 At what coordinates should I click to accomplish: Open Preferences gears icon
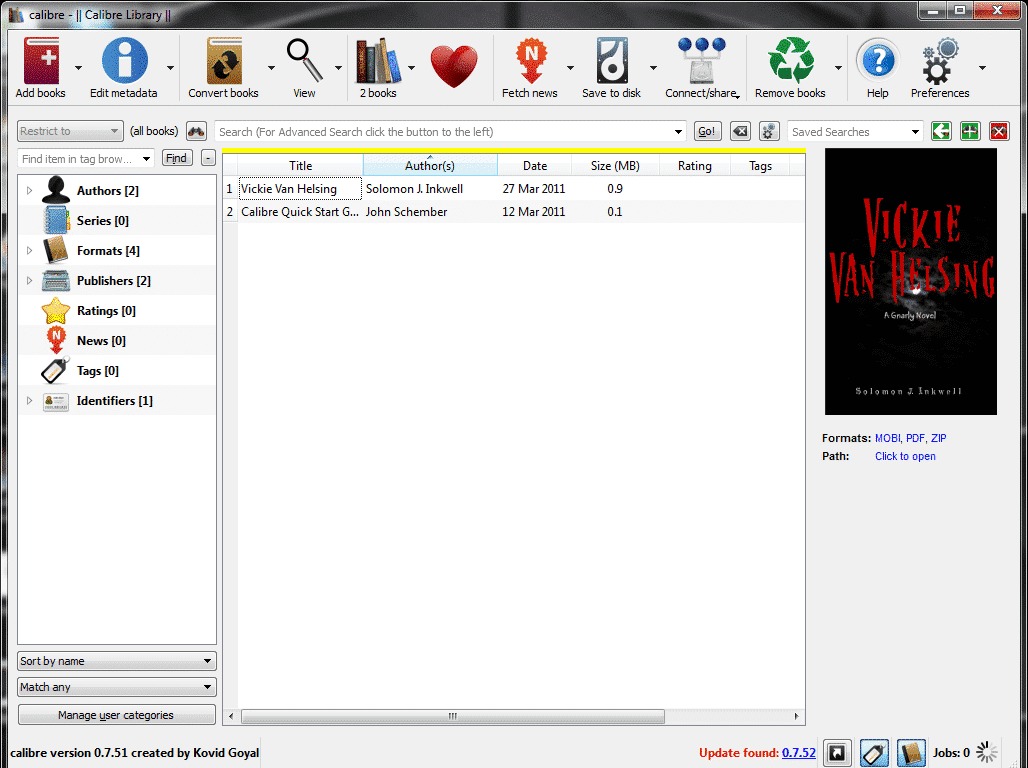[x=941, y=60]
